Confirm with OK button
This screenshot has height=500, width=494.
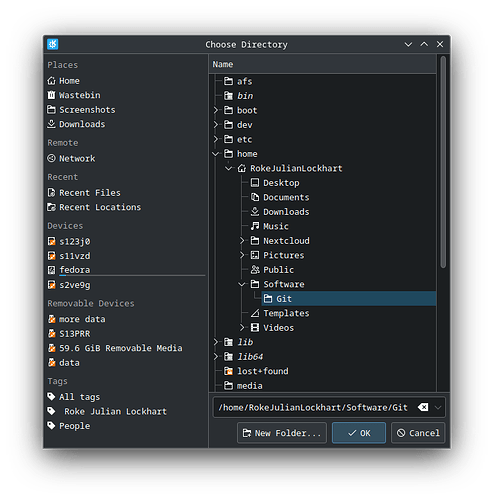[359, 433]
